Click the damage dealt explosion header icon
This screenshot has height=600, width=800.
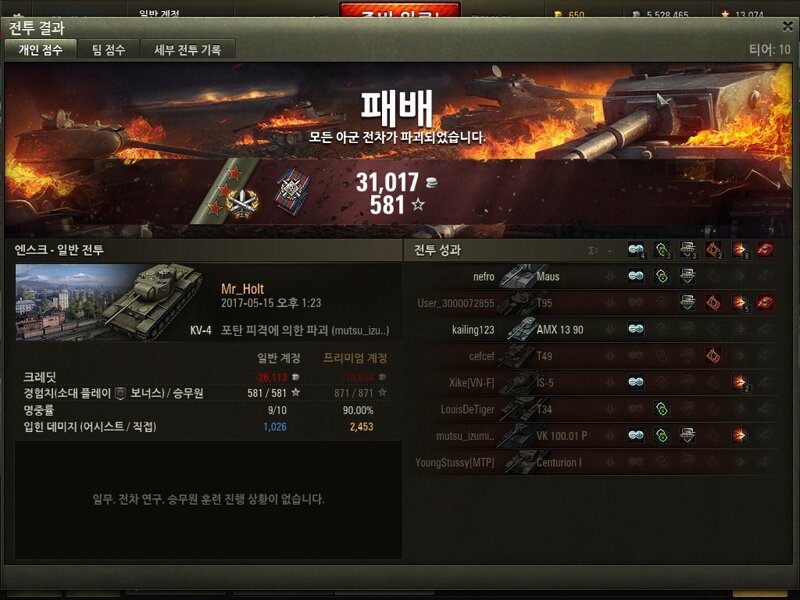point(739,249)
